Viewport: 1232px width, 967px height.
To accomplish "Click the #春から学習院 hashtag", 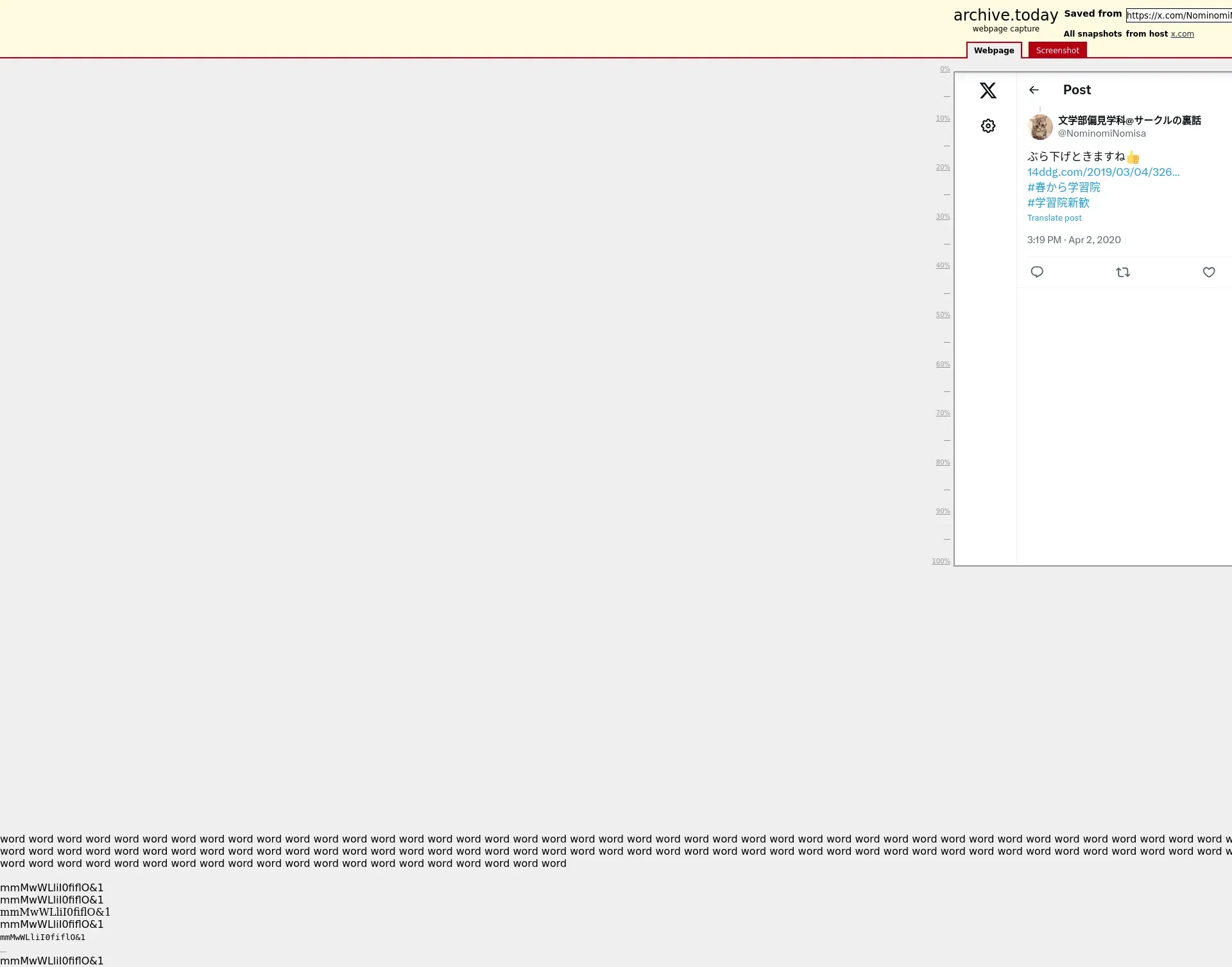I will (x=1063, y=187).
